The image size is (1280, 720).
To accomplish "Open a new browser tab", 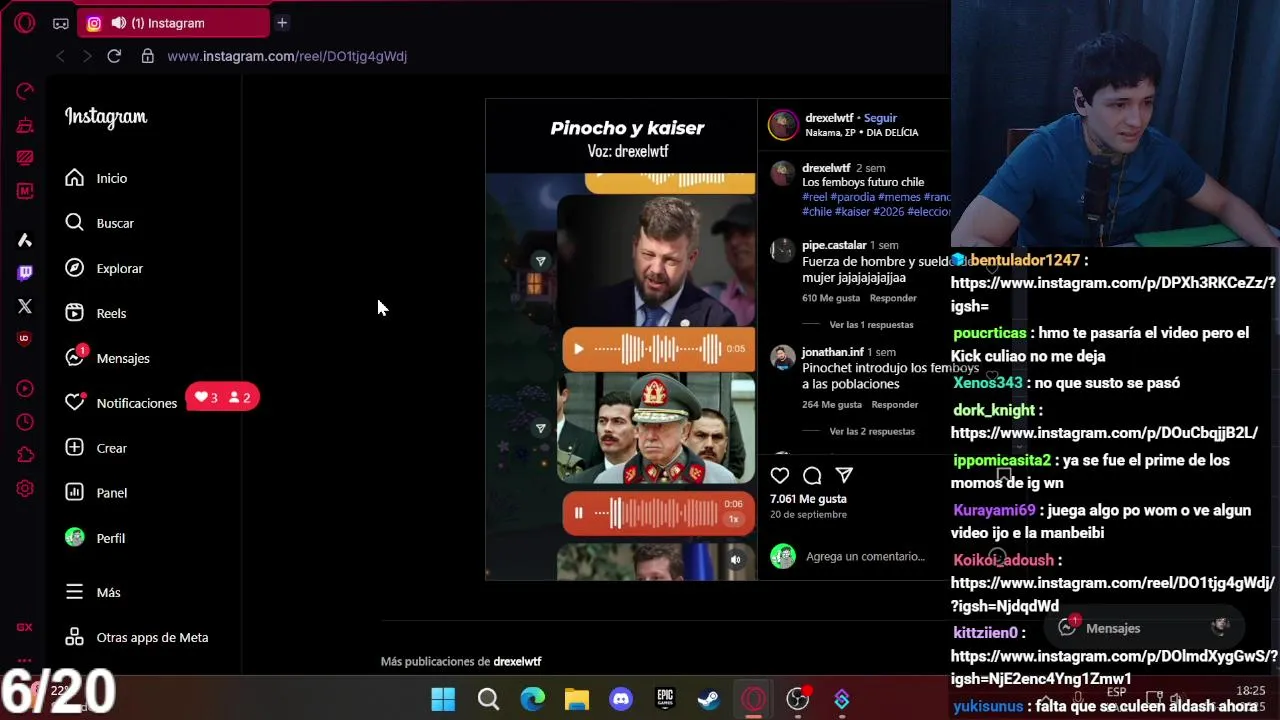I will (282, 22).
